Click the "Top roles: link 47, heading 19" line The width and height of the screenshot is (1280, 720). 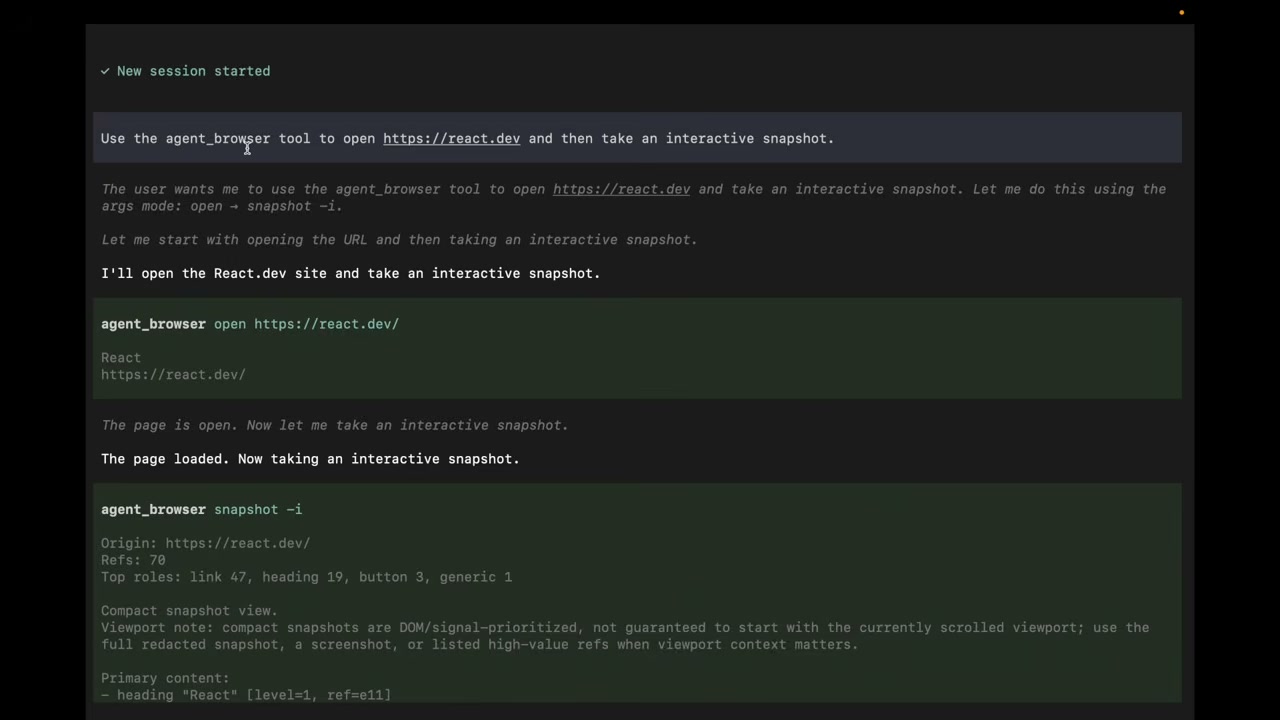click(x=306, y=577)
